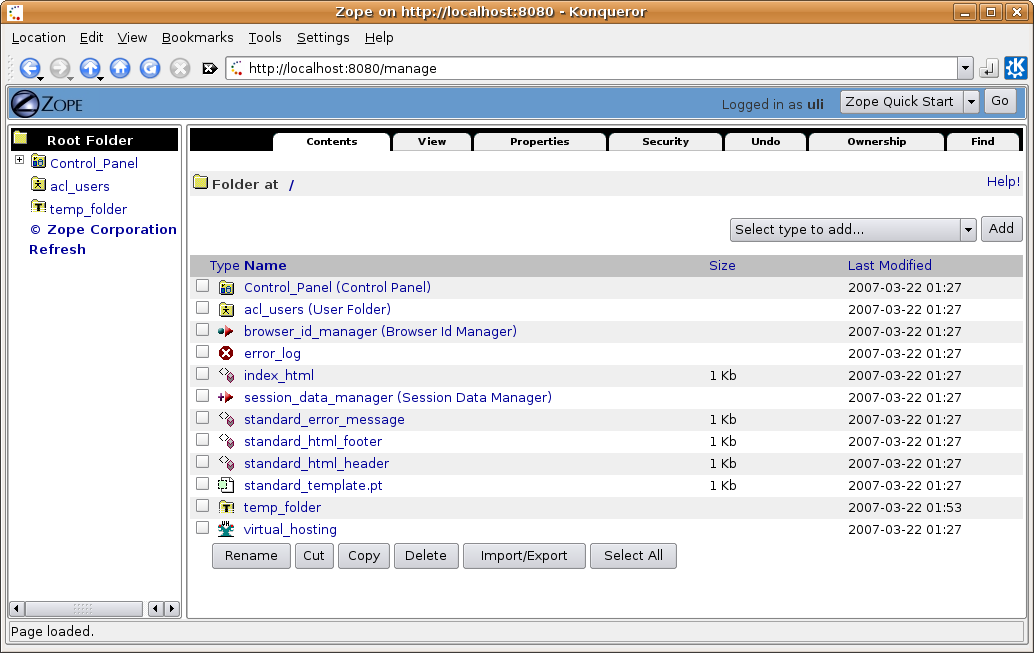Reload the page with the Reload icon
Screen dimensions: 1034x653
[150, 68]
